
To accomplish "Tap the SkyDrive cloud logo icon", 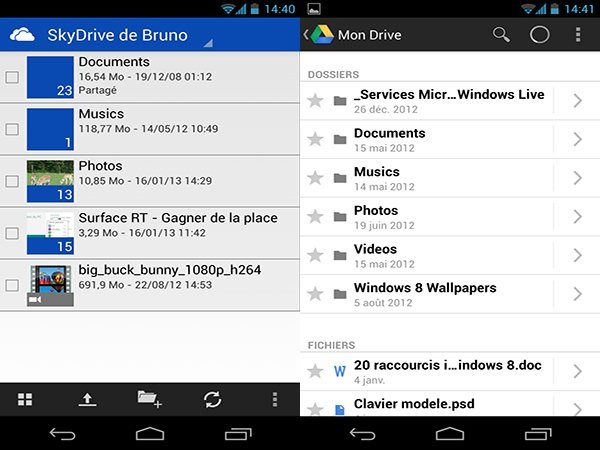I will tap(22, 35).
